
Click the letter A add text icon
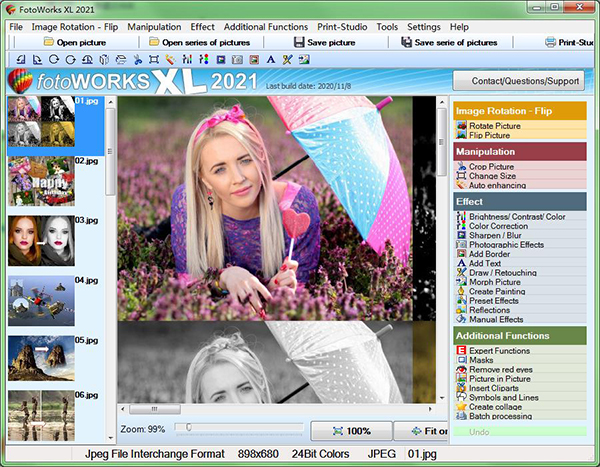coord(271,59)
